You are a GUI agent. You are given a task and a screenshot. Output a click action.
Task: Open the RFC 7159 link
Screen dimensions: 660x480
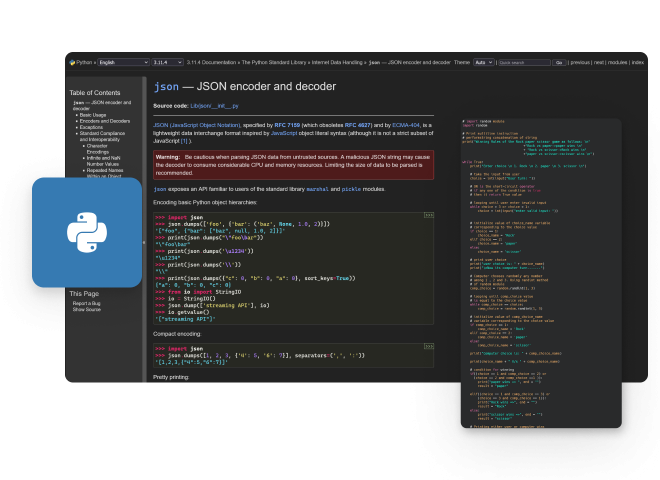[290, 125]
